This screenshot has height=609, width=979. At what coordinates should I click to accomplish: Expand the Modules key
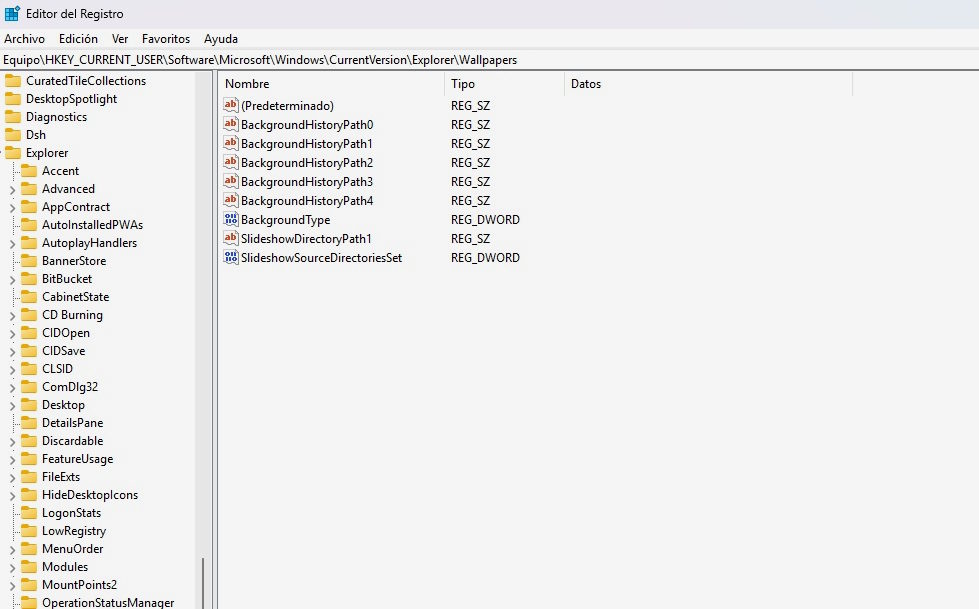[12, 567]
